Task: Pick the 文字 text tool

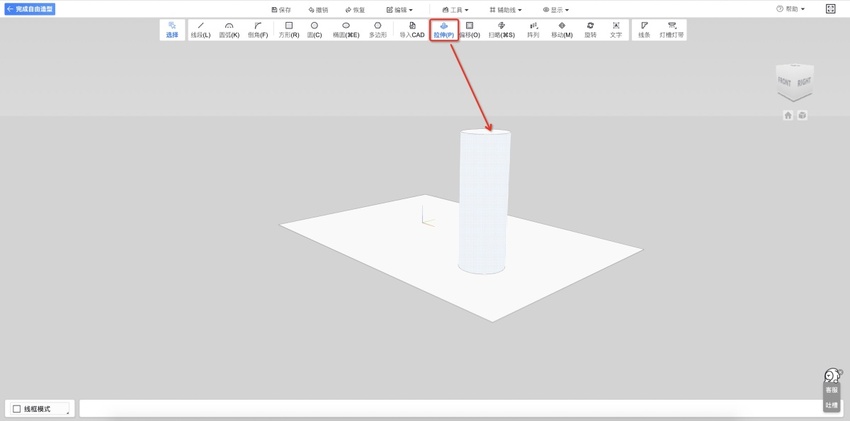Action: (x=616, y=30)
